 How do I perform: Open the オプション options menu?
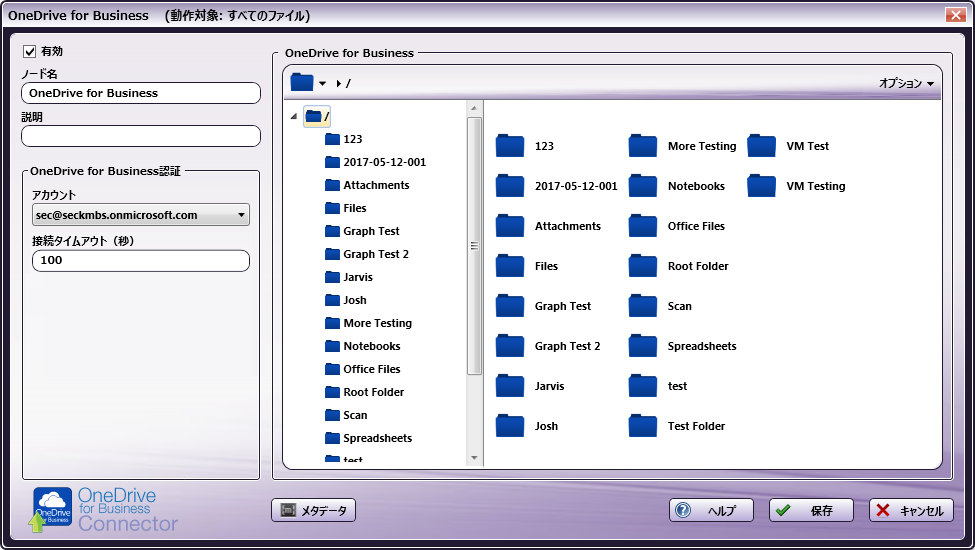(x=906, y=83)
